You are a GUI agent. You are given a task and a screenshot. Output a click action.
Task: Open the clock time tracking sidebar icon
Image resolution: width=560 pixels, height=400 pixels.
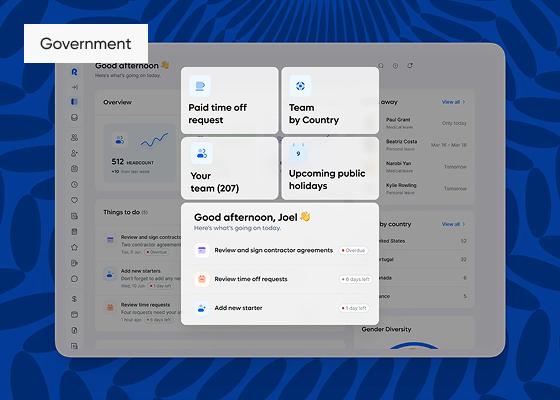pyautogui.click(x=74, y=185)
